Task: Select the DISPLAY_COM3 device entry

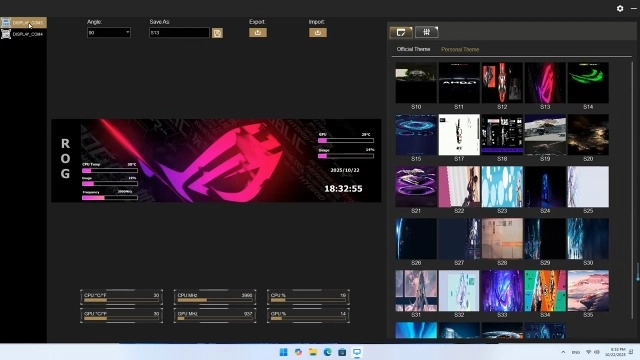Action: (x=23, y=22)
